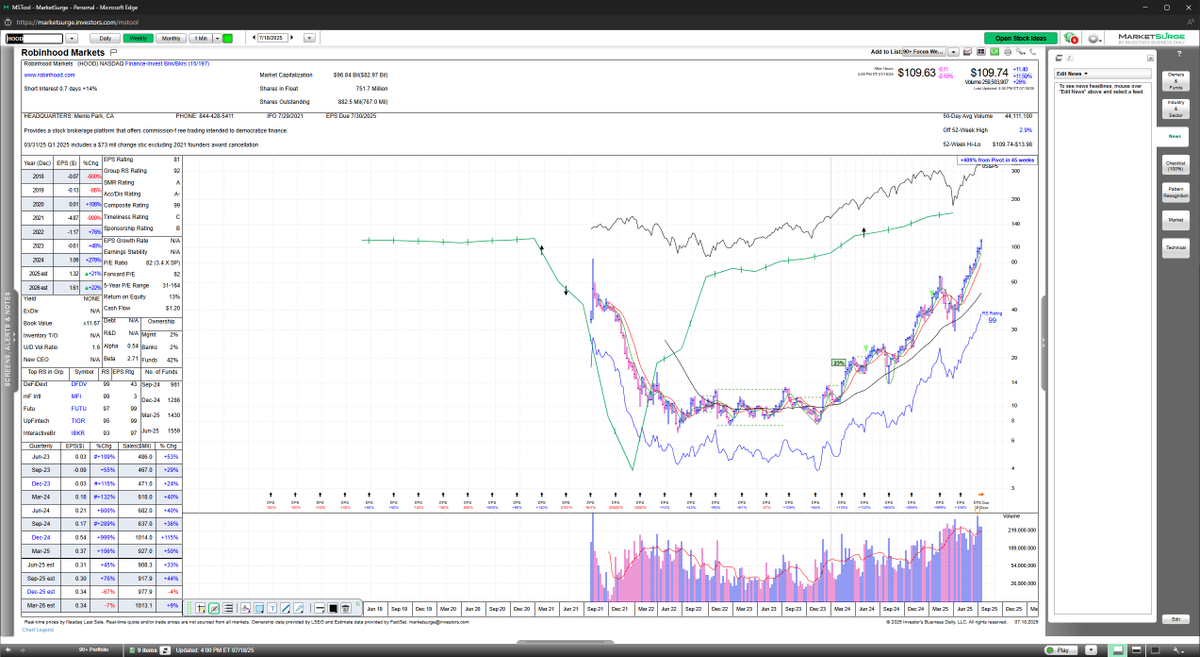Click the chart view icon near Add to List

tap(967, 52)
